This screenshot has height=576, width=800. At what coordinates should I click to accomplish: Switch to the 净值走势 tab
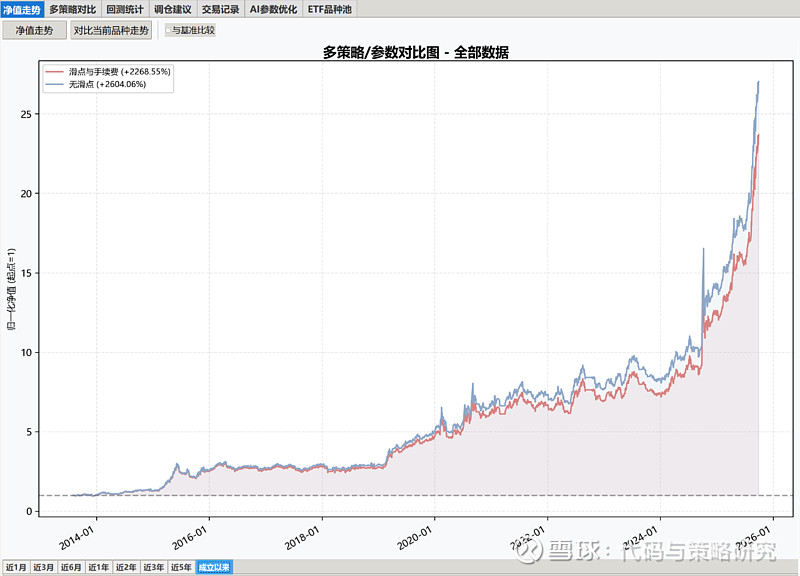(x=23, y=8)
